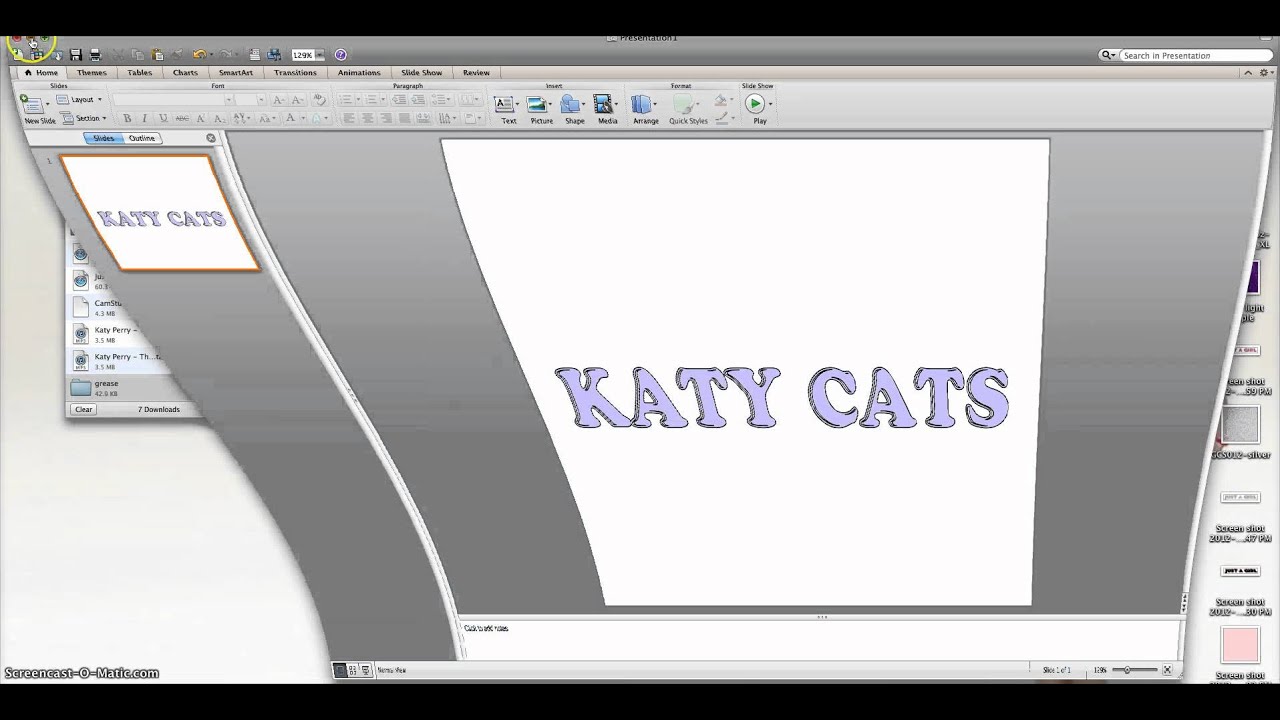The width and height of the screenshot is (1280, 720).
Task: Toggle right text alignment
Action: pos(385,118)
